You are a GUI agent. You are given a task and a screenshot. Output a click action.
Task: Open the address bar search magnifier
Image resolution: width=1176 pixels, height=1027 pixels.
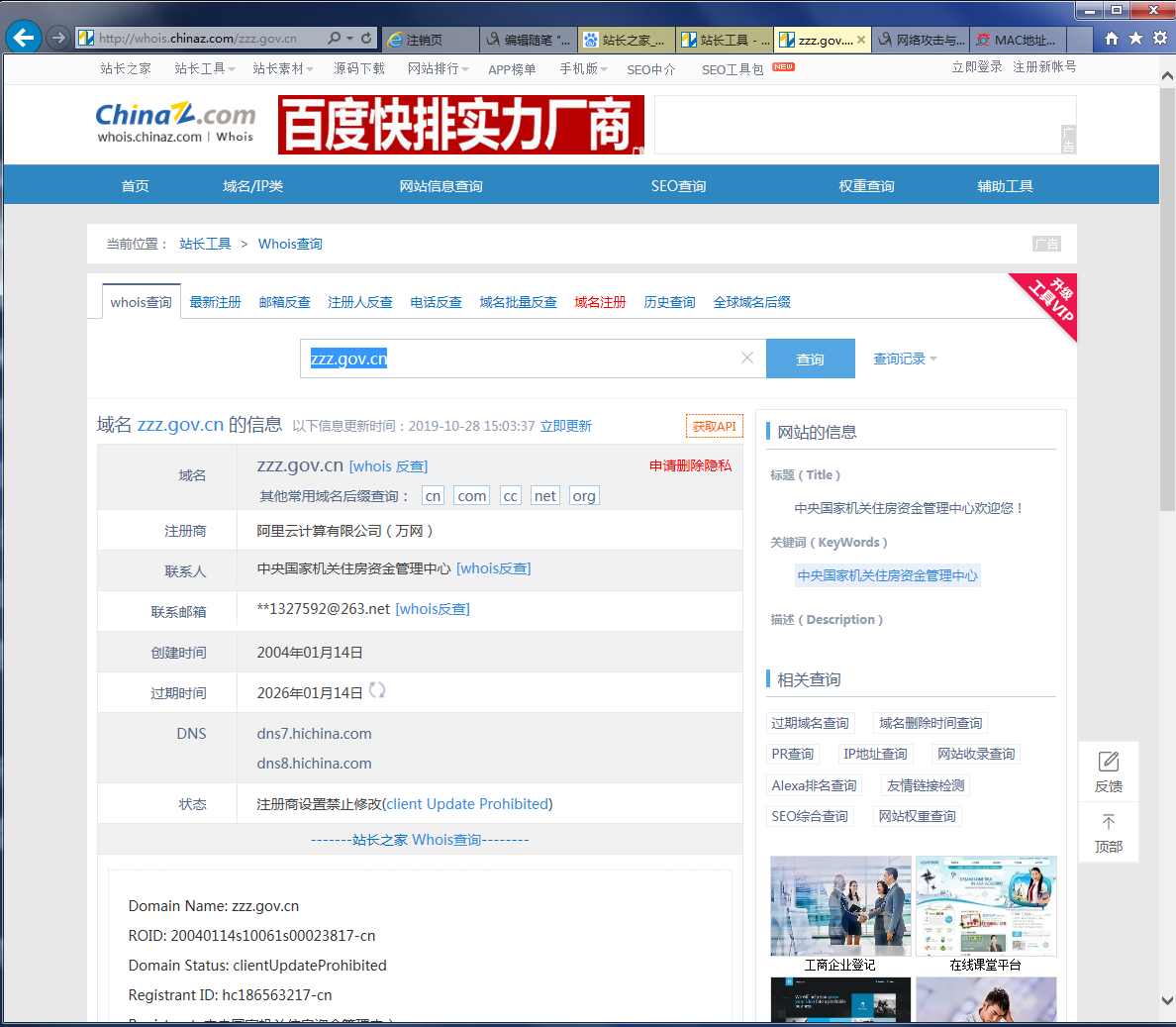335,38
